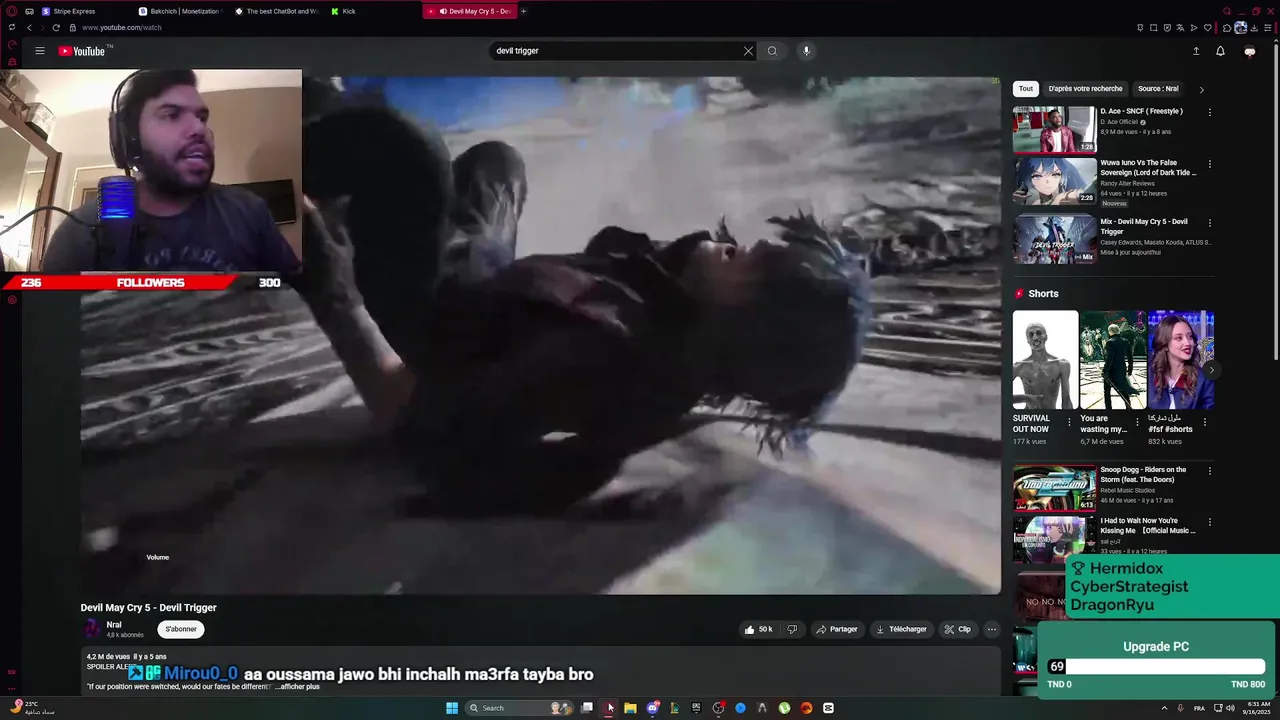Switch to the Kick tab
The height and width of the screenshot is (720, 1280).
click(x=372, y=11)
